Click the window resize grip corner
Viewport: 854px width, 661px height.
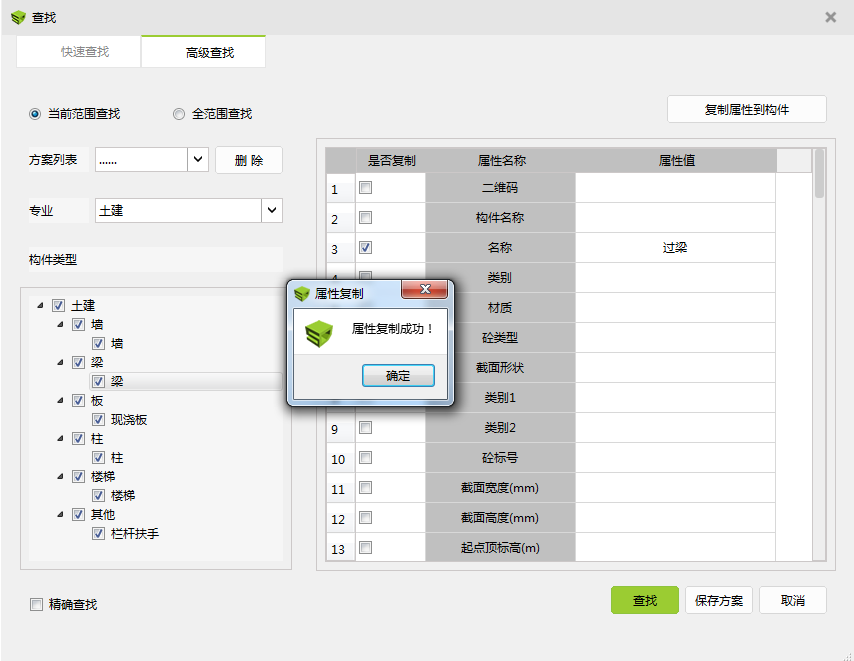point(847,655)
